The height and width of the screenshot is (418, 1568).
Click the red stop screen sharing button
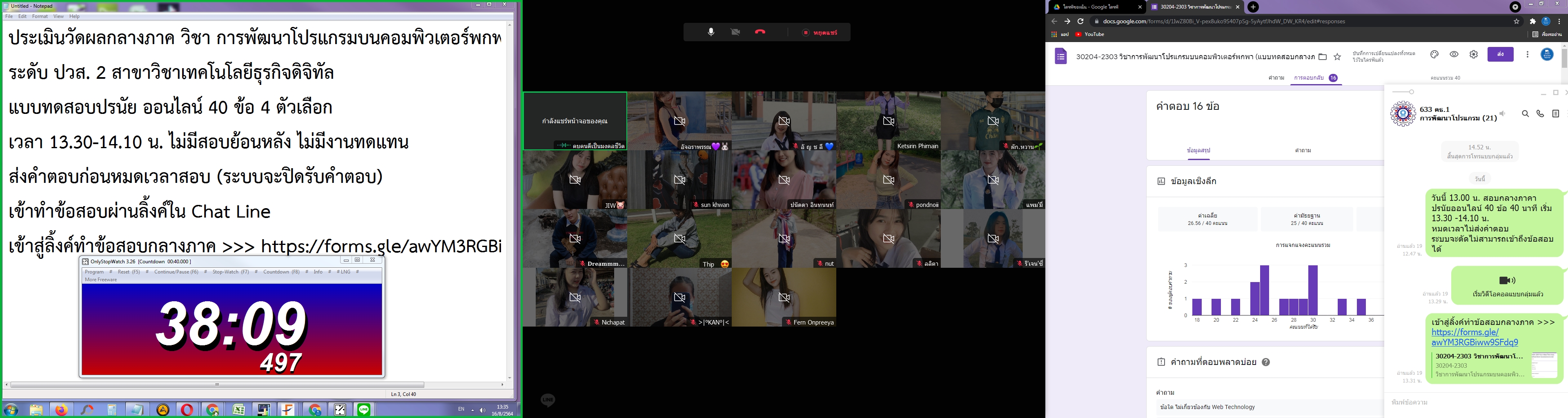[x=819, y=32]
